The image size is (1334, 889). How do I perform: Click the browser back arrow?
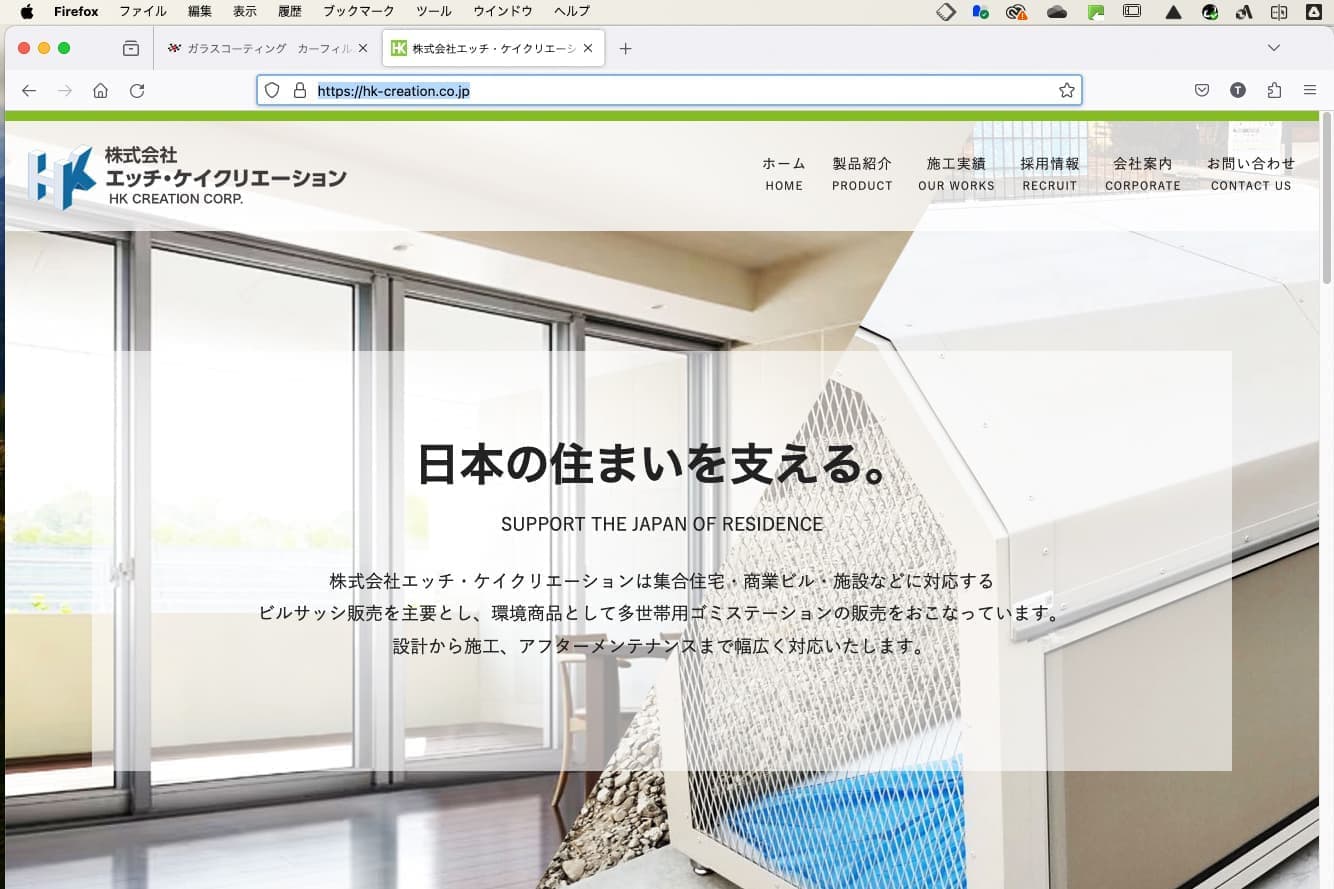29,91
